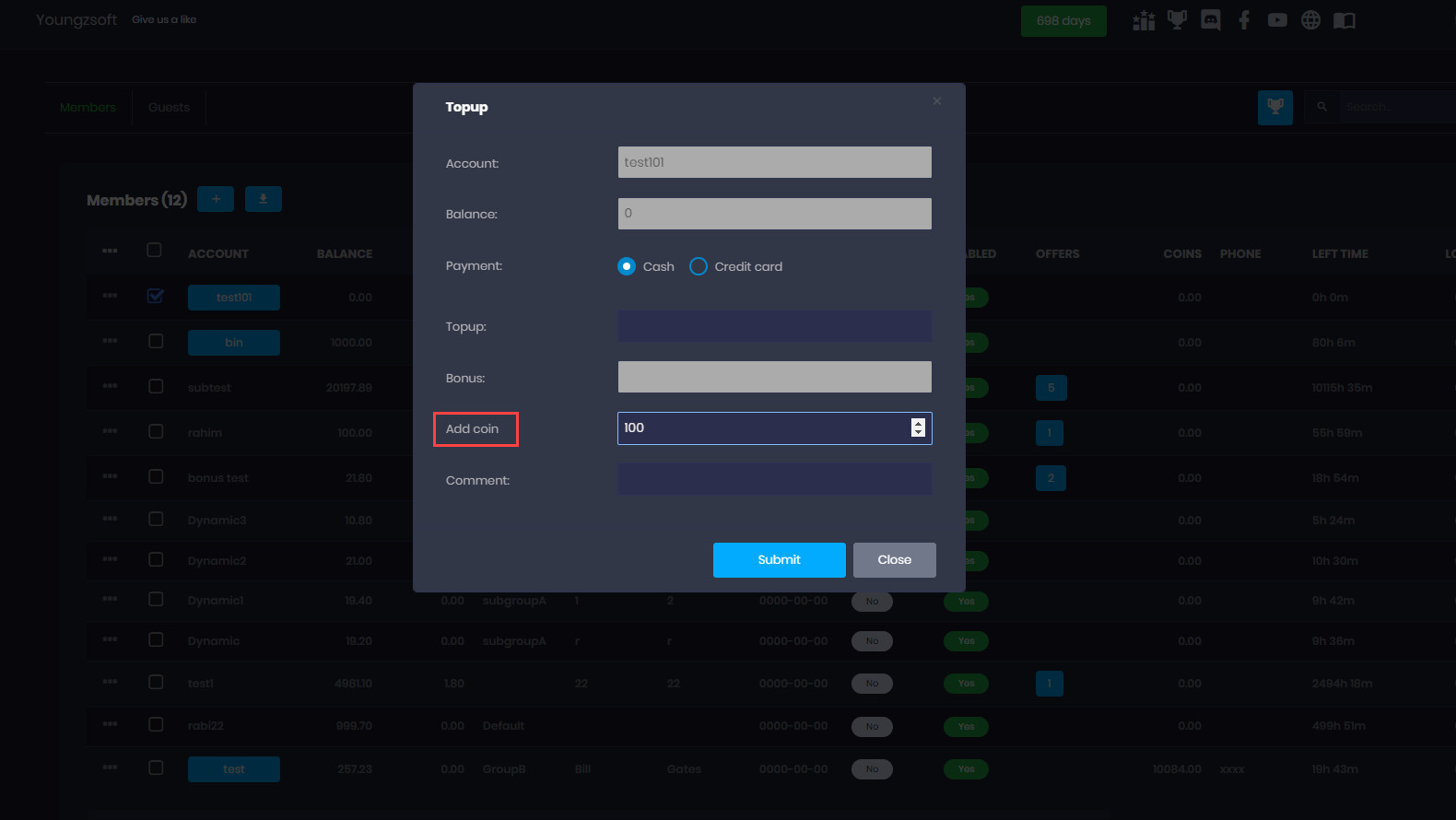
Task: Click the globe website icon
Action: [1310, 20]
